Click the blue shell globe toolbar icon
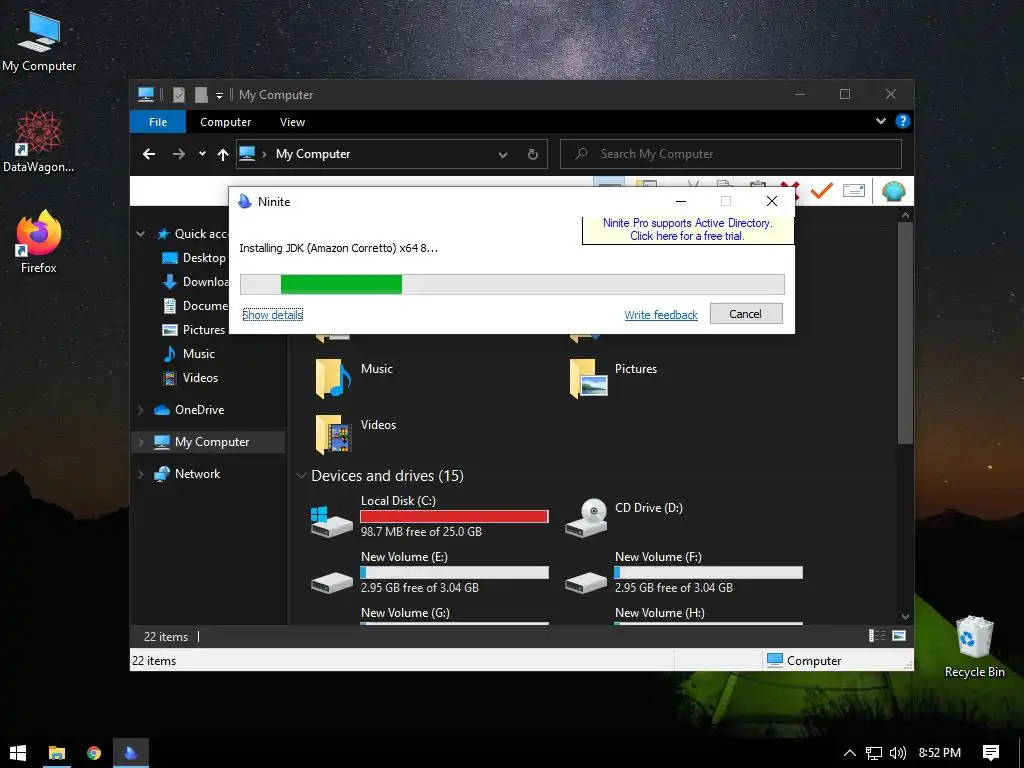The height and width of the screenshot is (768, 1024). (x=893, y=191)
